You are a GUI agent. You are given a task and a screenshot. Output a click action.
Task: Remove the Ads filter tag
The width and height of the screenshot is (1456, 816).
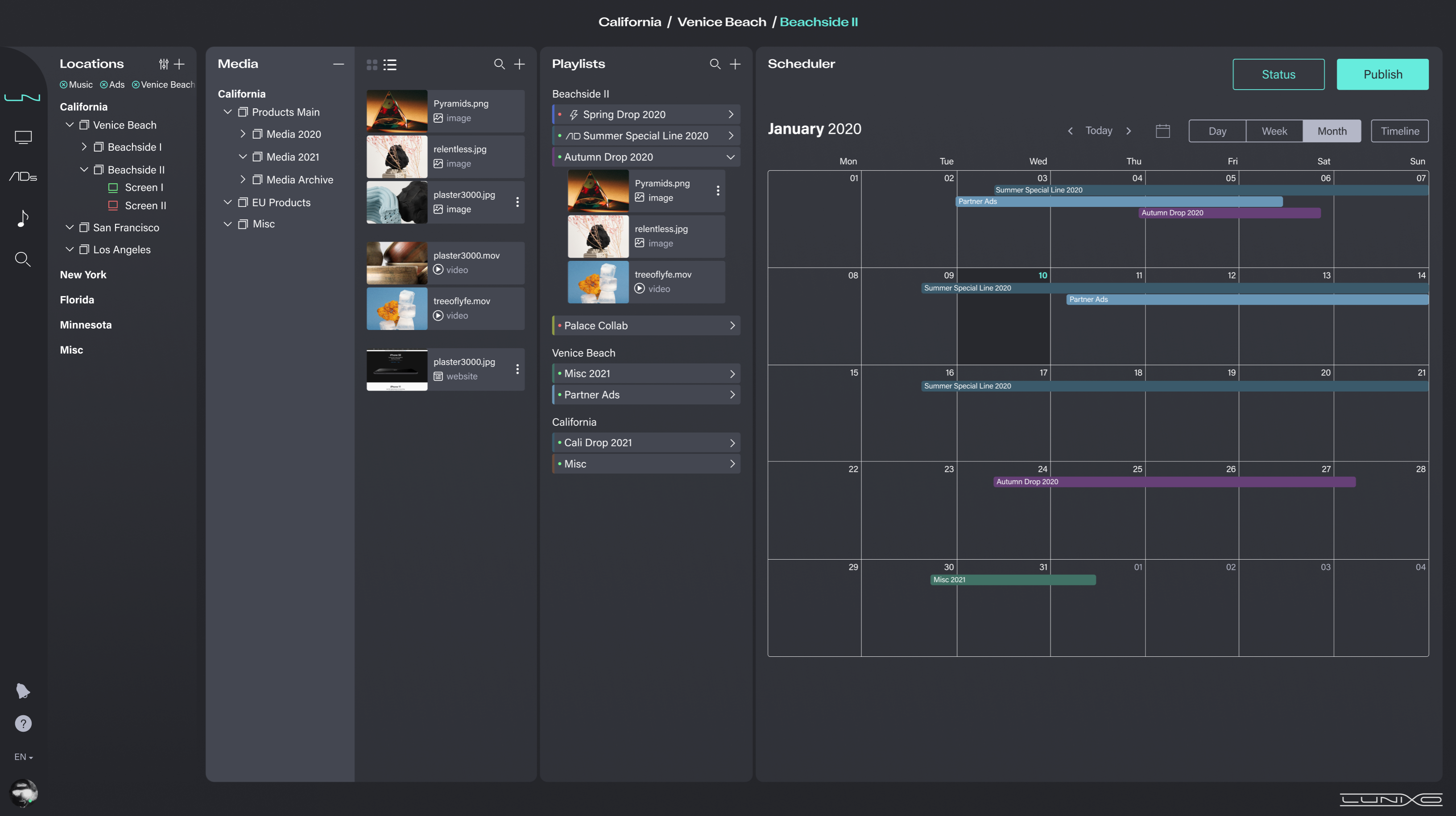click(x=103, y=84)
